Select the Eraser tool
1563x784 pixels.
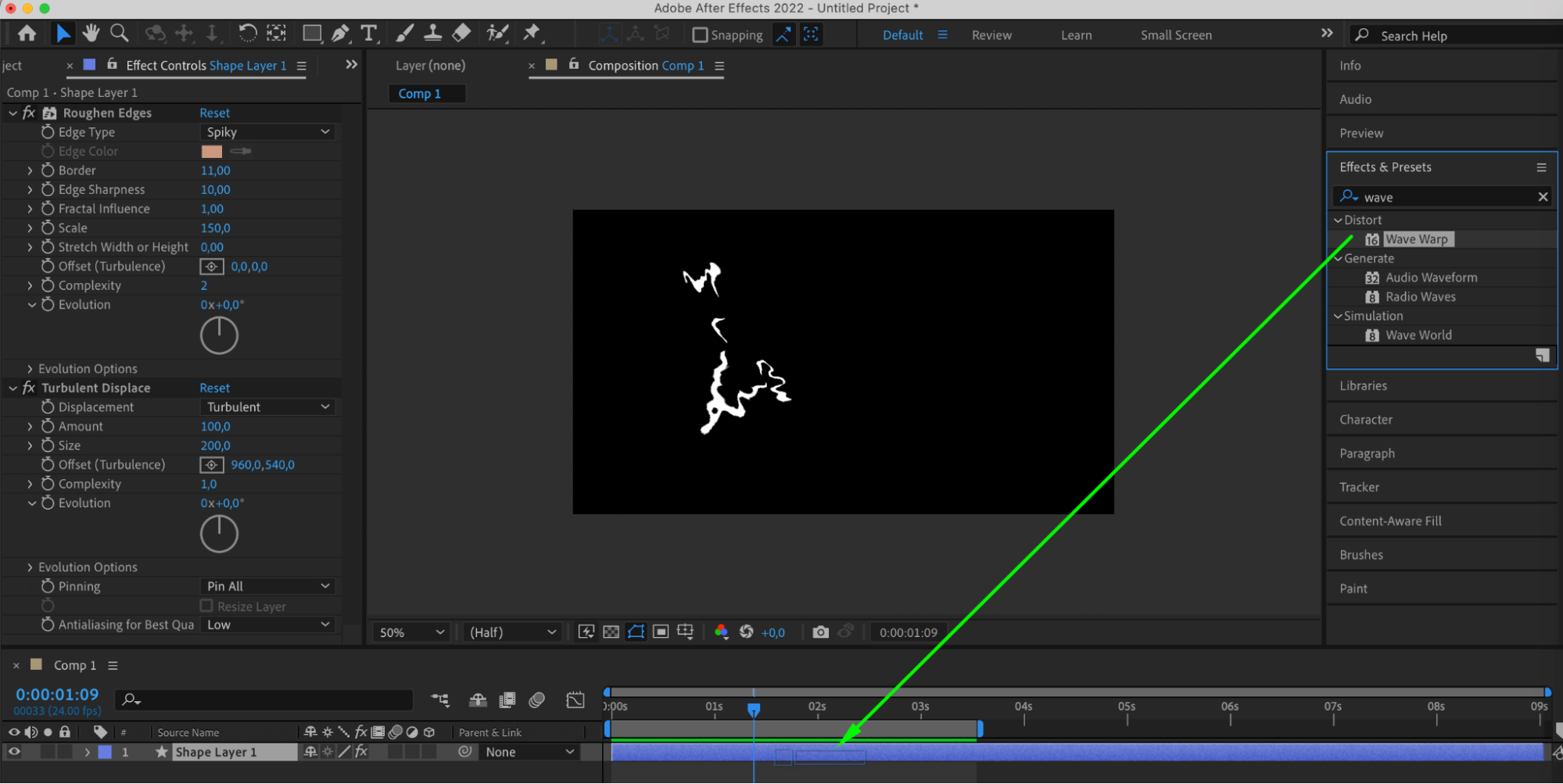[x=462, y=33]
